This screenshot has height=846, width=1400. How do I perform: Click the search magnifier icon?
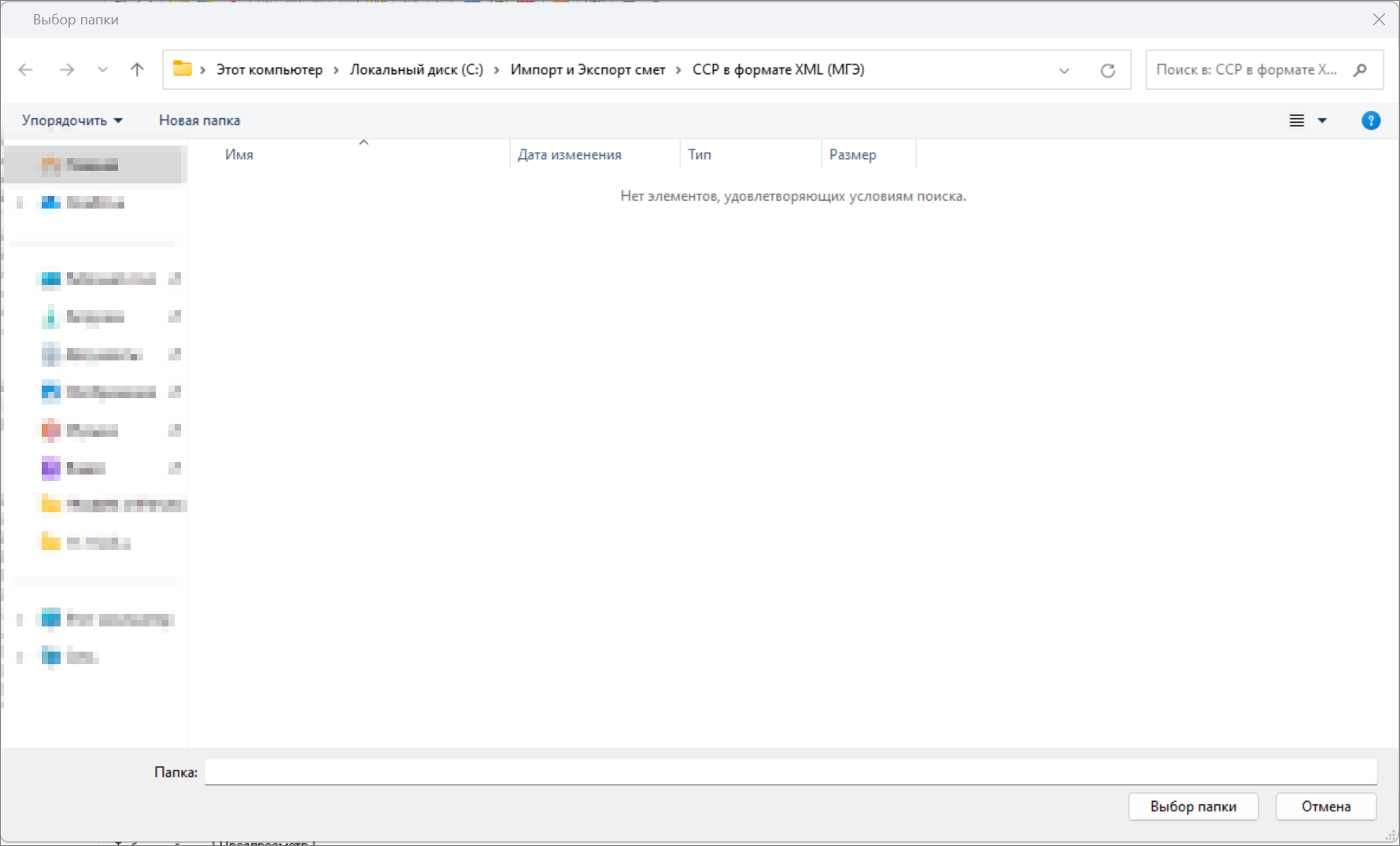[1360, 70]
